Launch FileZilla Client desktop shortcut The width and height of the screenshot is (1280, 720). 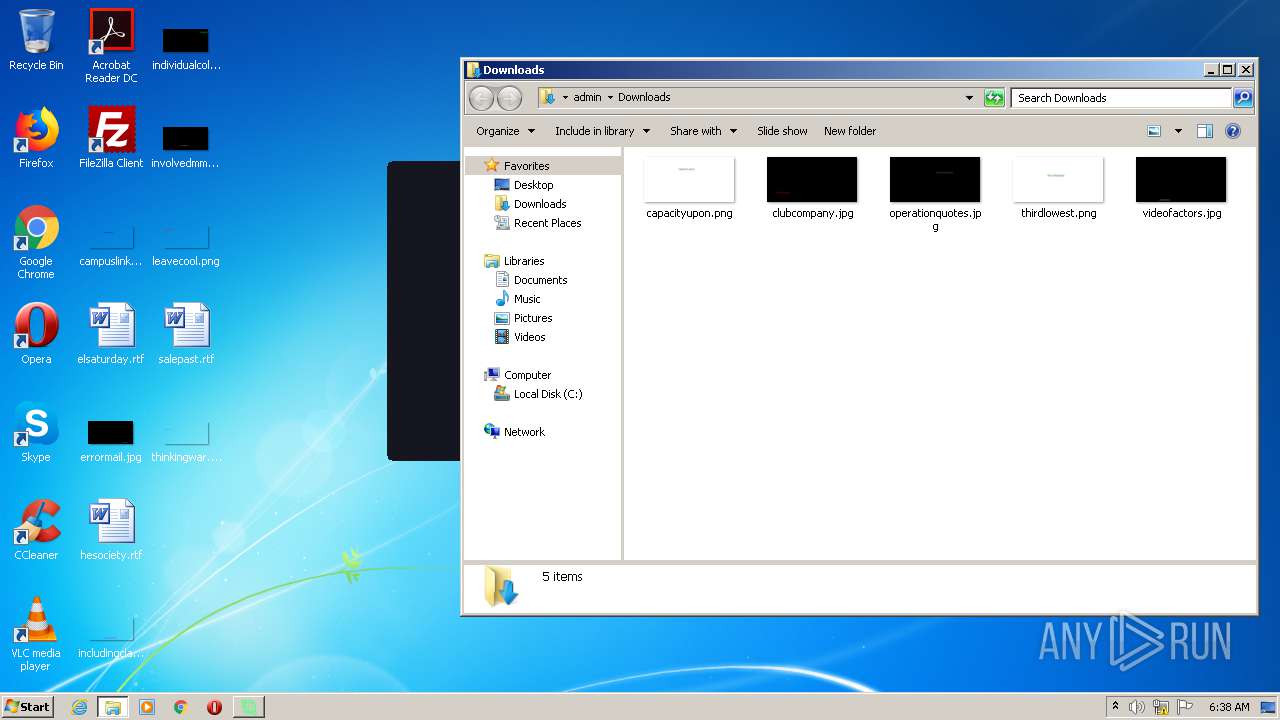[111, 138]
